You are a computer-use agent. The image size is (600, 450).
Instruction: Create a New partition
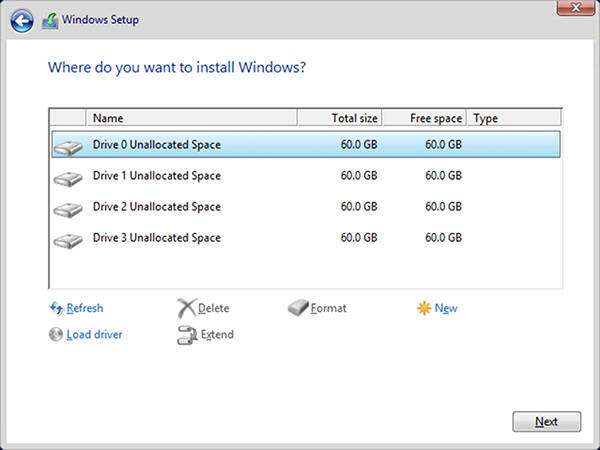[x=446, y=308]
